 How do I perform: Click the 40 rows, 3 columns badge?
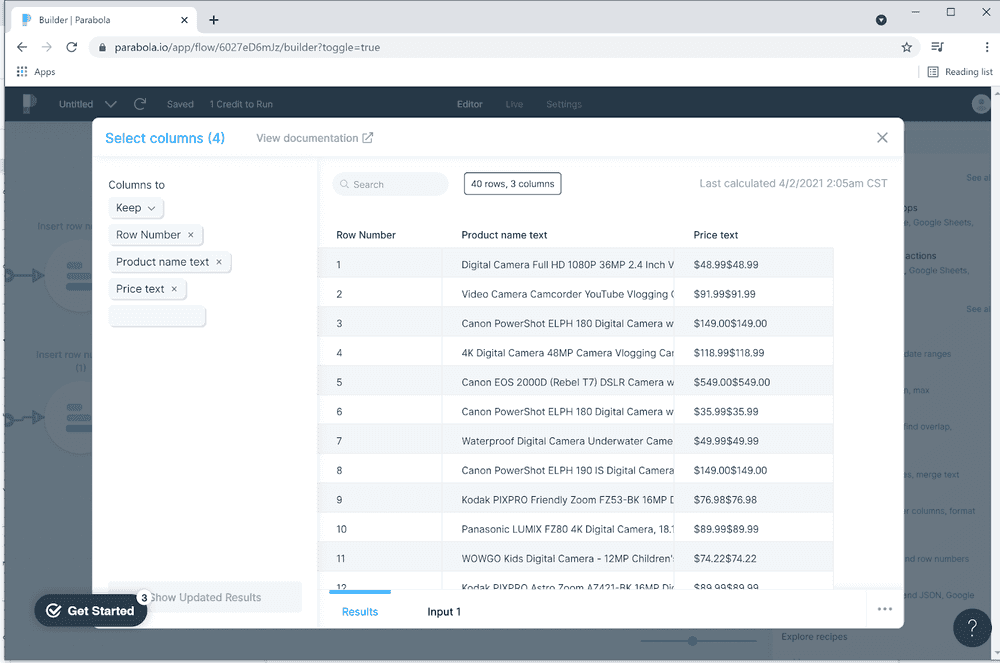click(513, 184)
